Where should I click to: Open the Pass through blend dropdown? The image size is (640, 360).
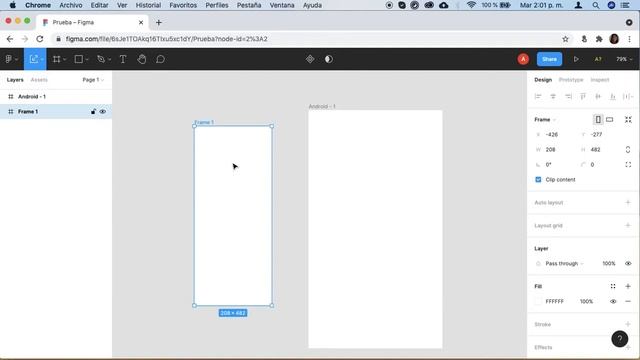click(x=564, y=263)
